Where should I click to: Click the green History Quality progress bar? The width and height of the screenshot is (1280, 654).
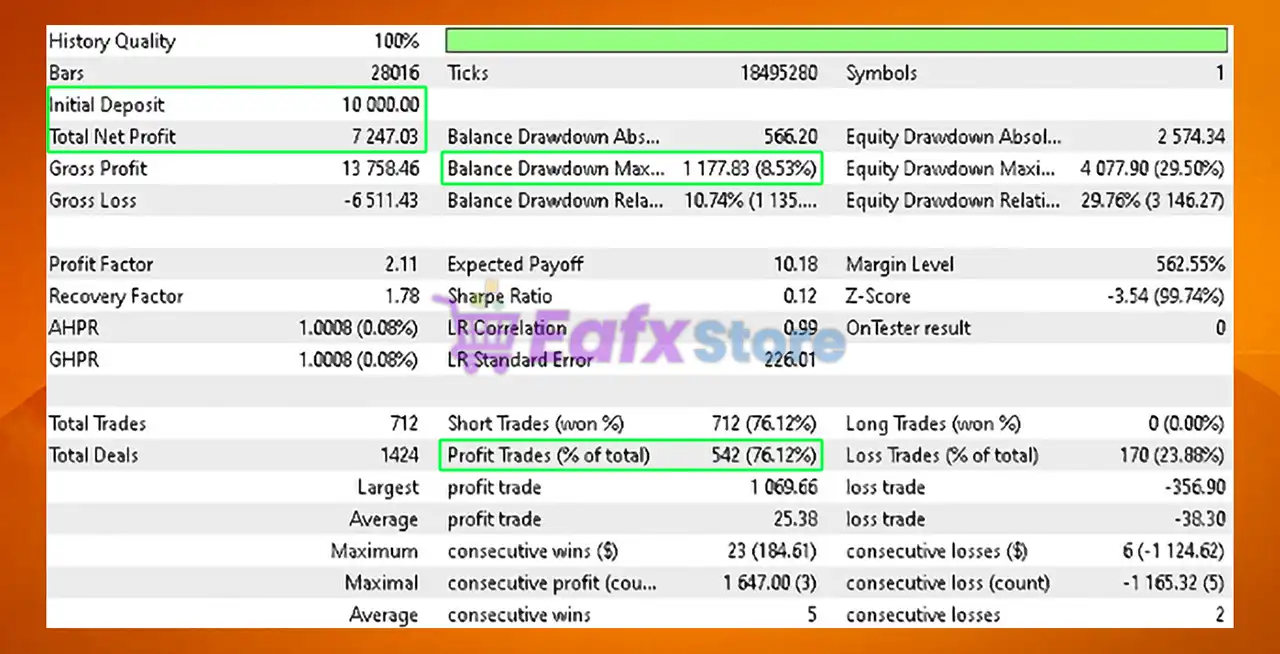836,41
